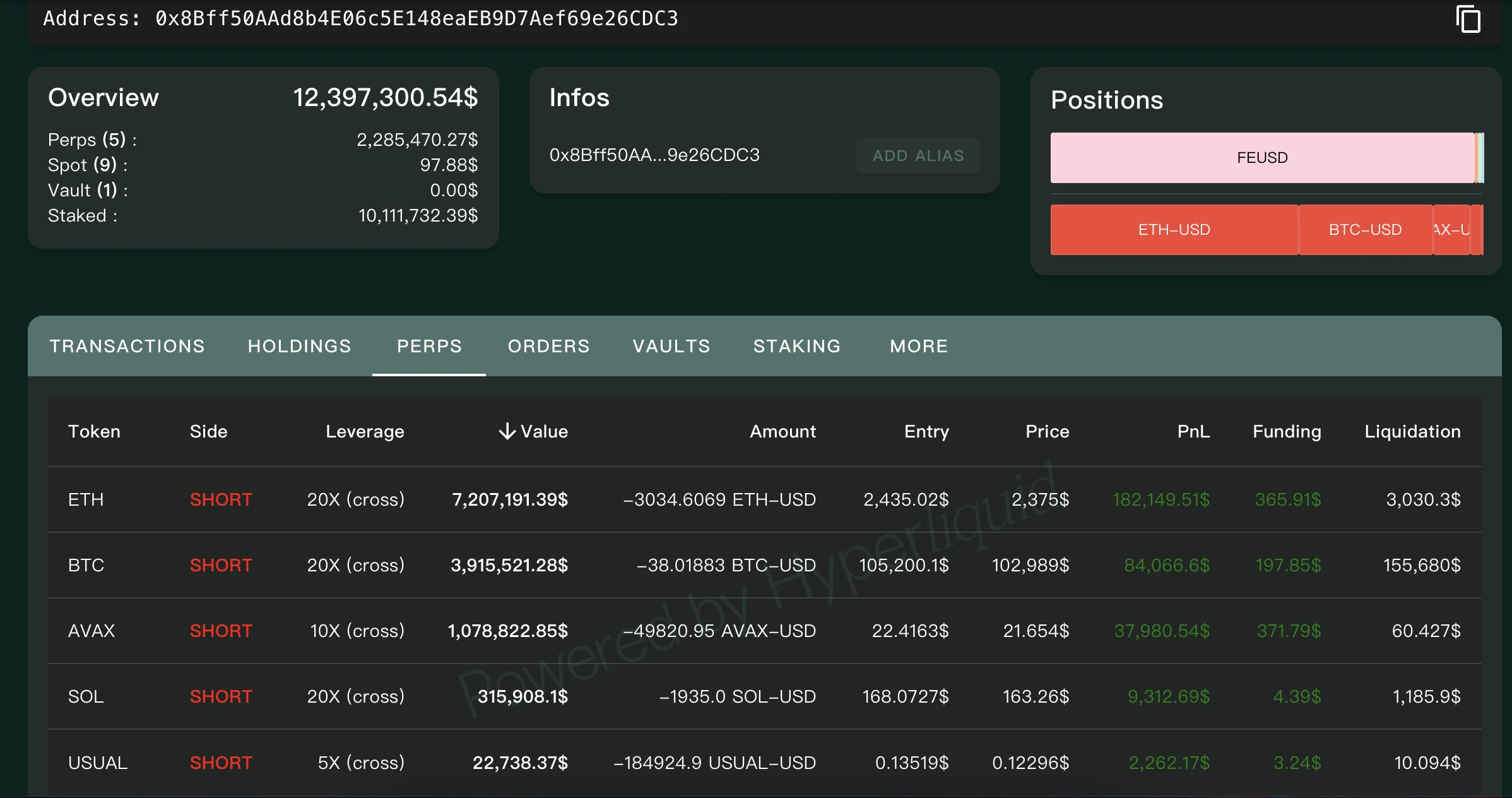Click the Value sort arrow

(x=507, y=431)
